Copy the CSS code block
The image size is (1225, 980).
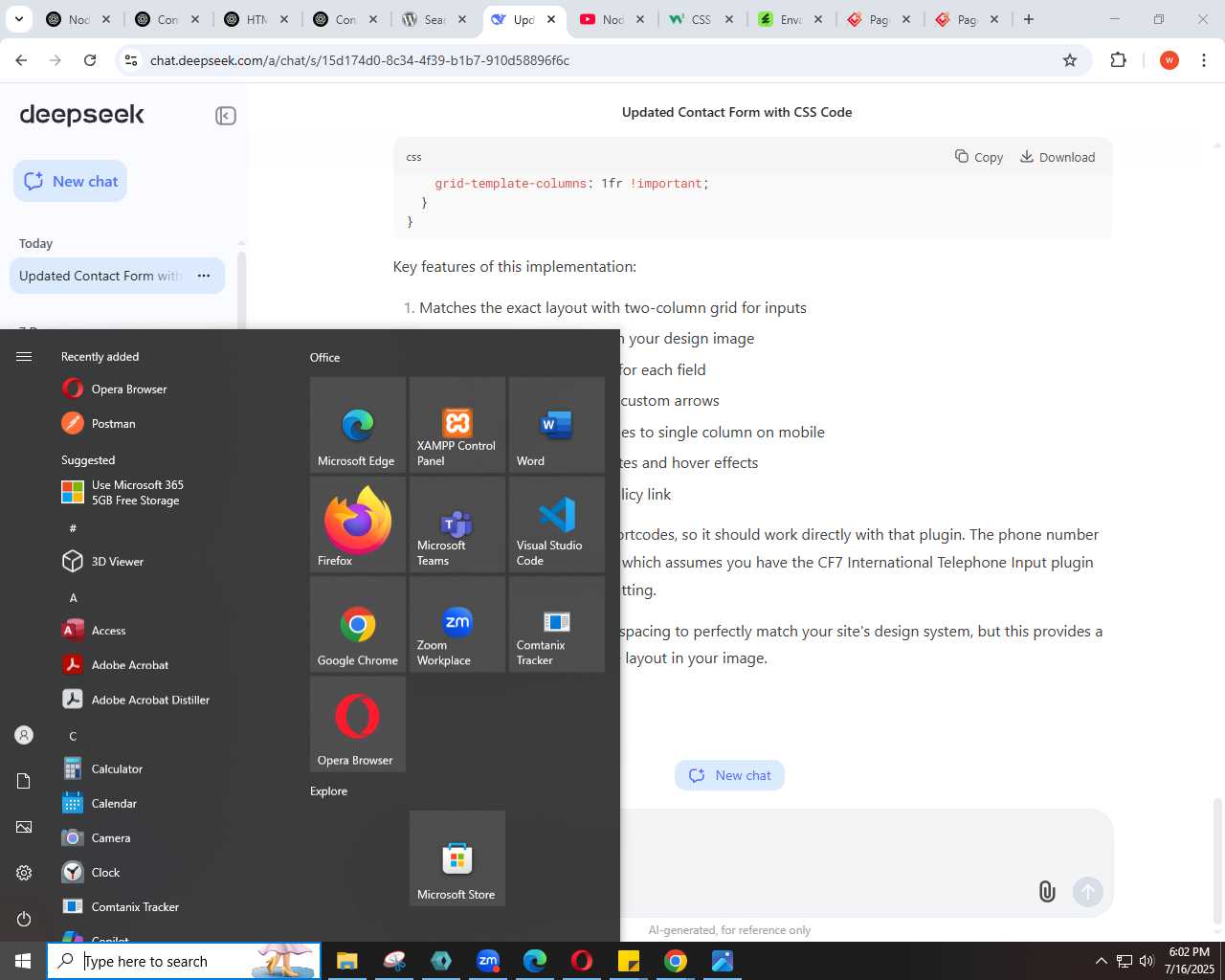(979, 157)
